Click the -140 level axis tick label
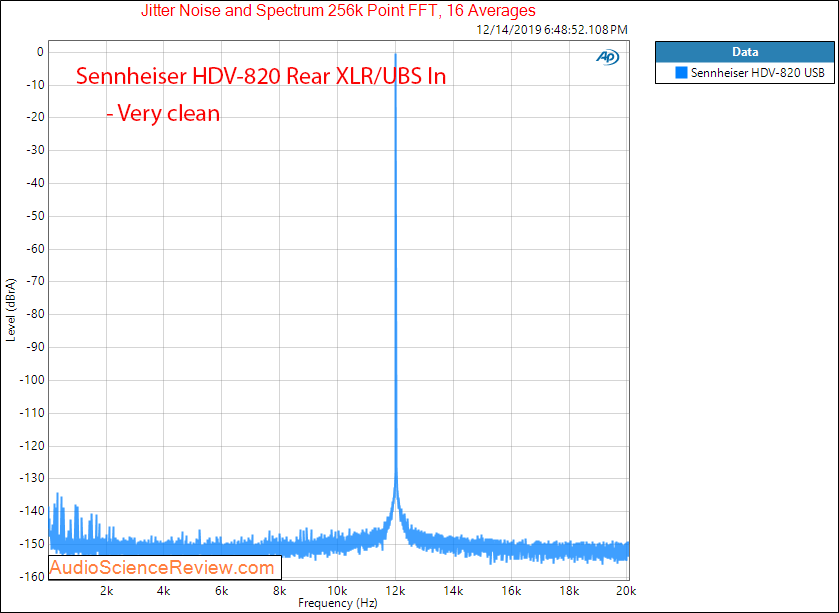The height and width of the screenshot is (613, 839). click(x=32, y=511)
